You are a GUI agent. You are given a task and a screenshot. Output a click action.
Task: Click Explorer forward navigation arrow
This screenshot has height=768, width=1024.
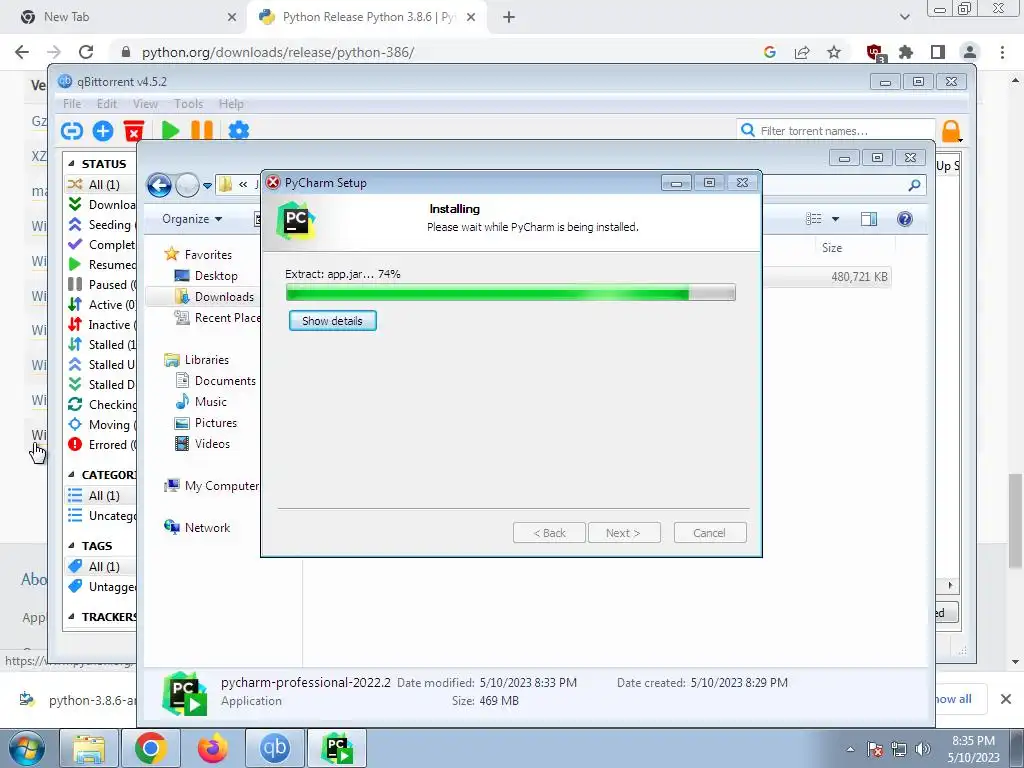(x=187, y=185)
